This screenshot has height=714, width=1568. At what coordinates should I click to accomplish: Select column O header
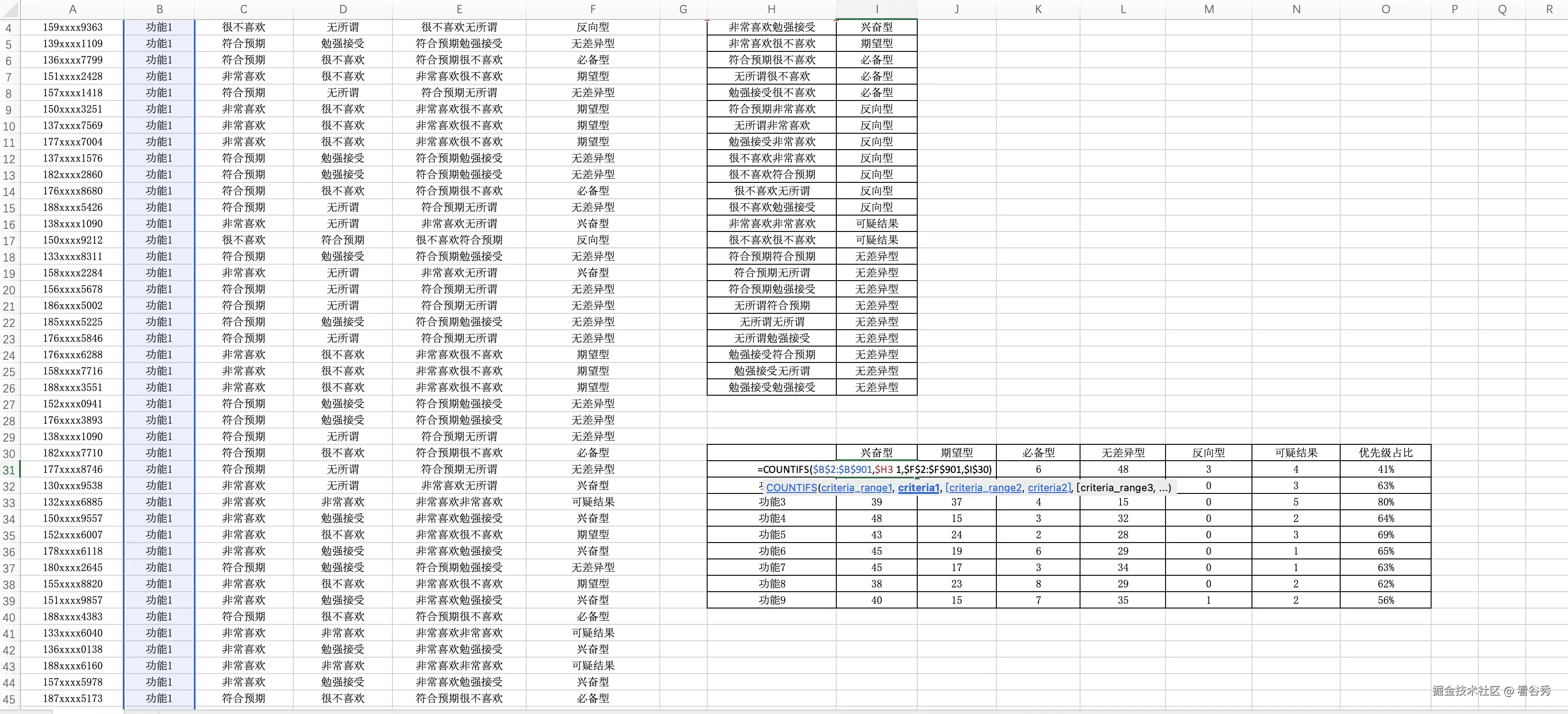[x=1385, y=9]
